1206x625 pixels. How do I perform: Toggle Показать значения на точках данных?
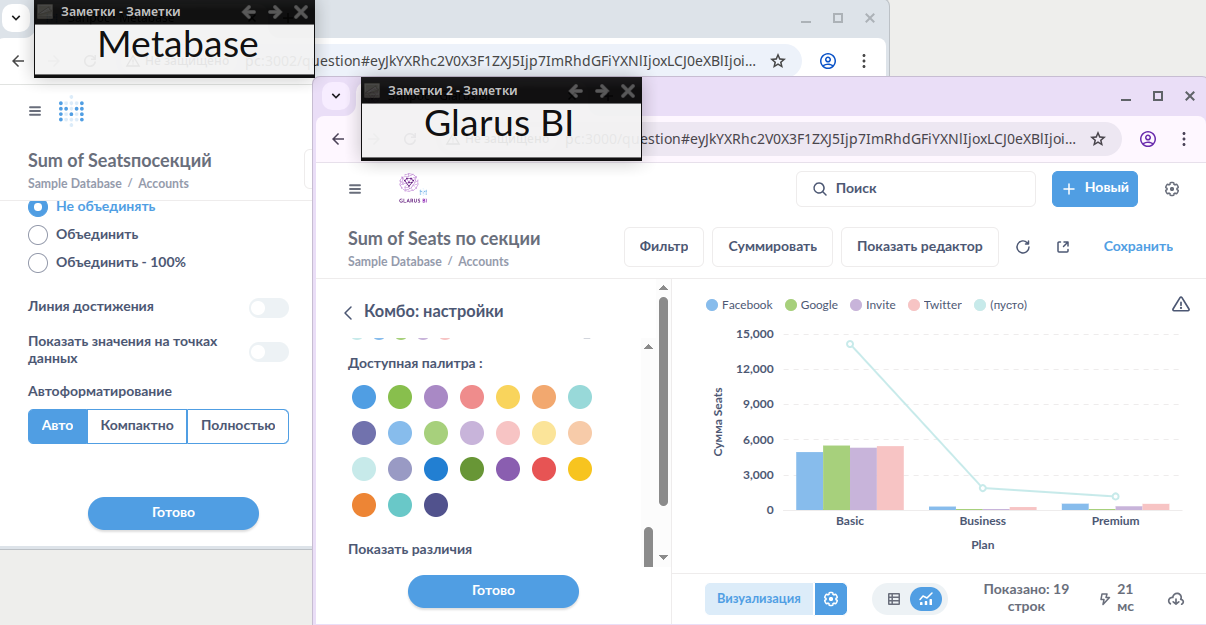pos(268,352)
